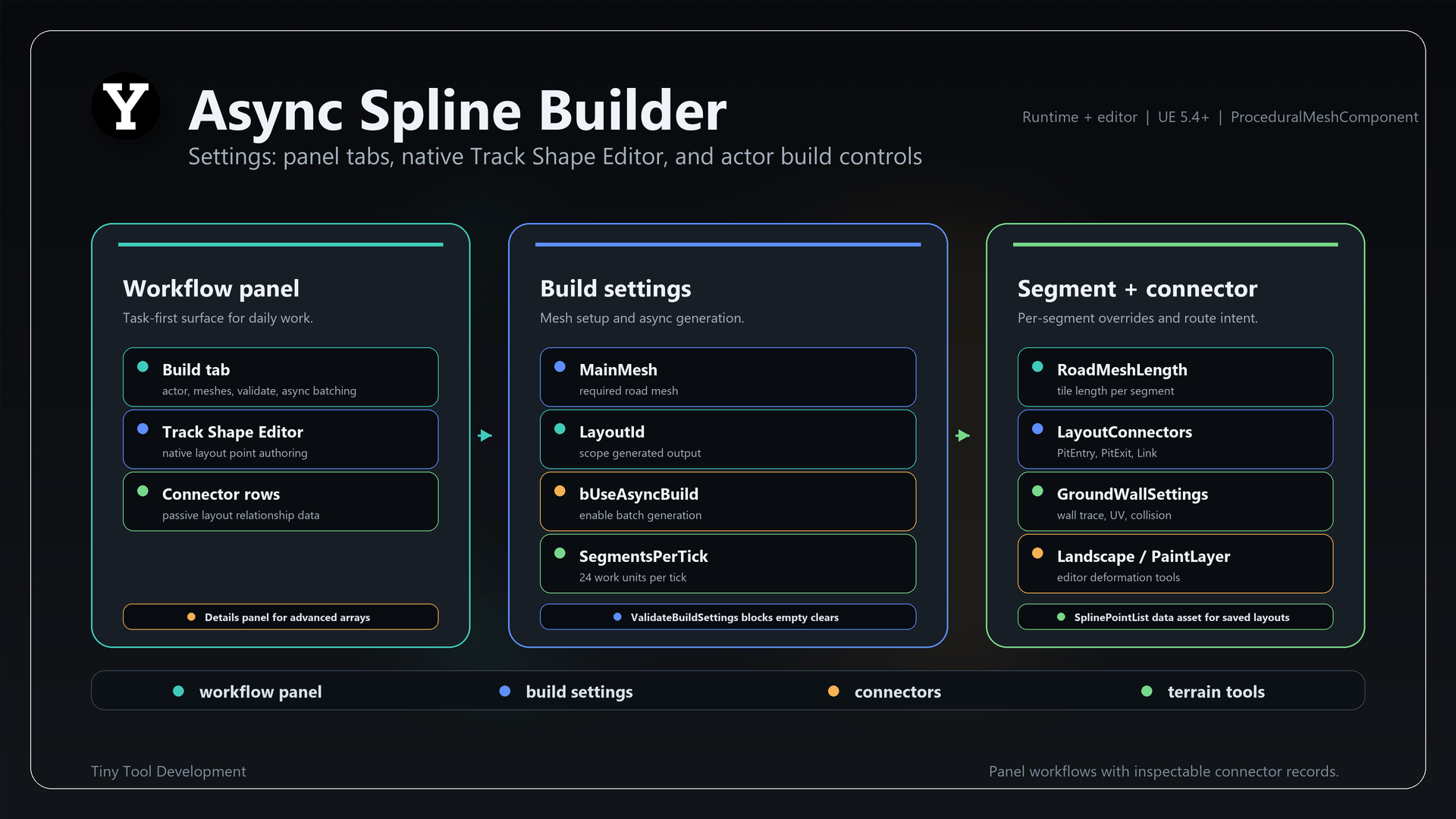Click the connectors legend label
The height and width of the screenshot is (819, 1456).
(898, 692)
